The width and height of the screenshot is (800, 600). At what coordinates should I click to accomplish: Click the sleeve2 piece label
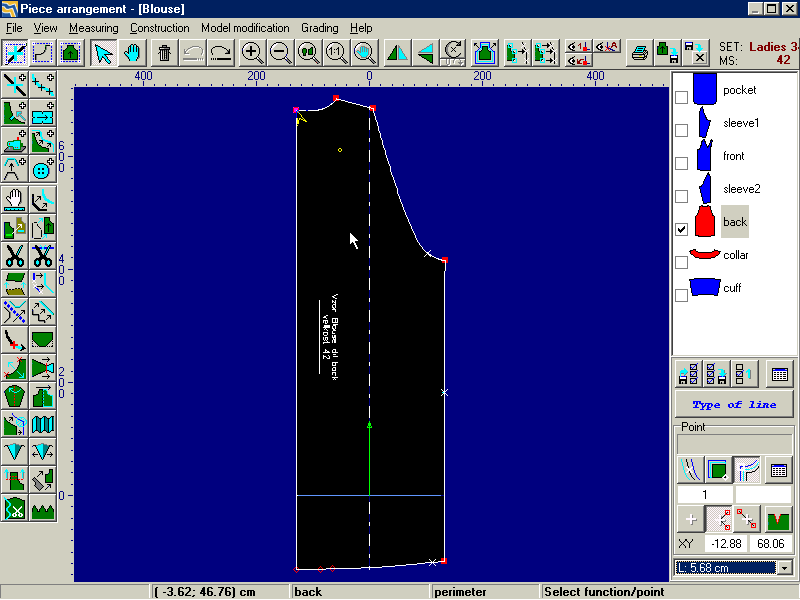(x=741, y=189)
